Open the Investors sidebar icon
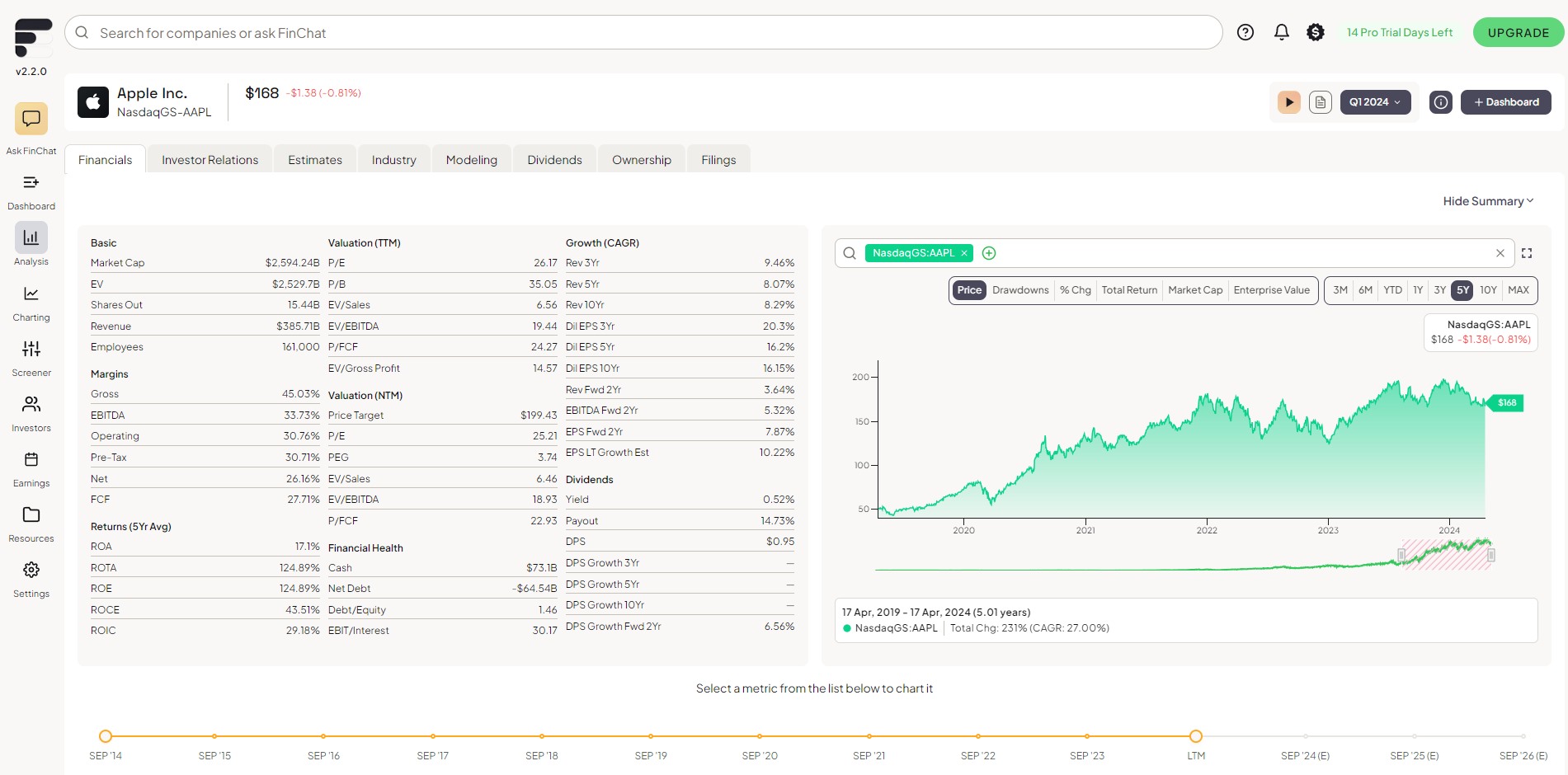The height and width of the screenshot is (775, 1568). pyautogui.click(x=31, y=404)
